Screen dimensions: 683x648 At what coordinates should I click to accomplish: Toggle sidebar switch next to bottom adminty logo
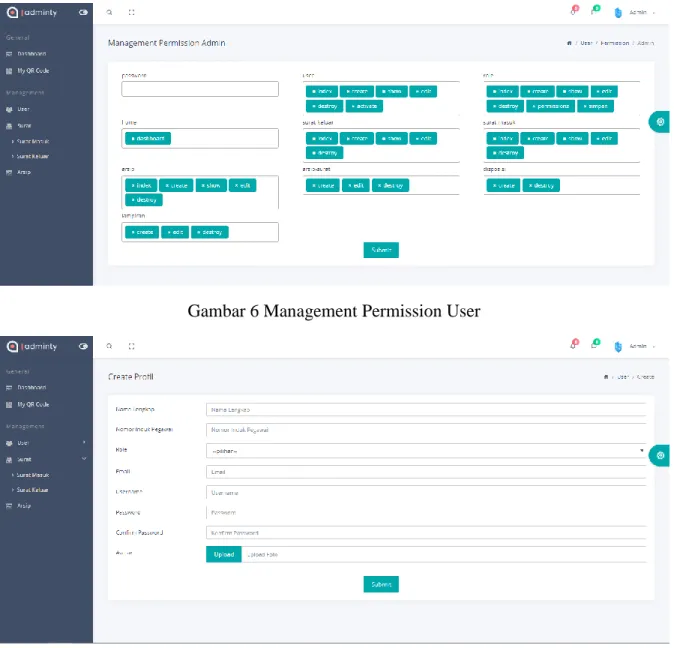point(83,346)
